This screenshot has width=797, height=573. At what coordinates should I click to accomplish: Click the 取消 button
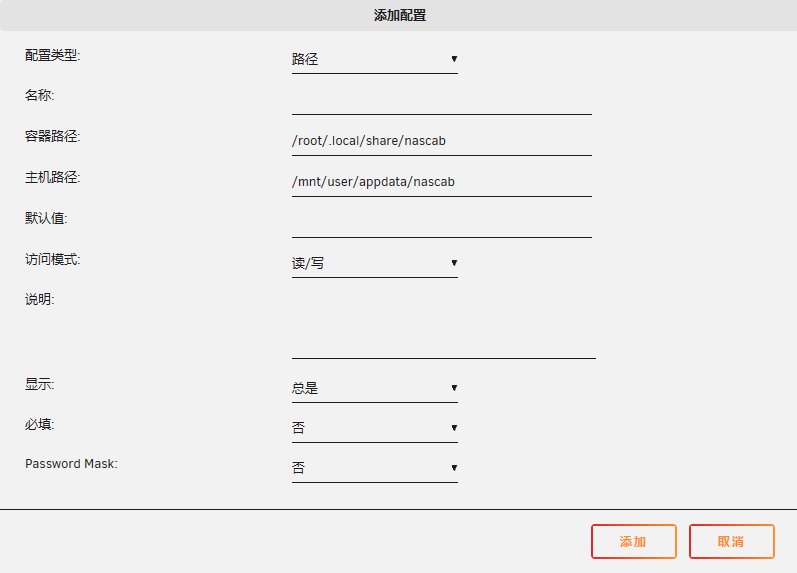tap(732, 541)
